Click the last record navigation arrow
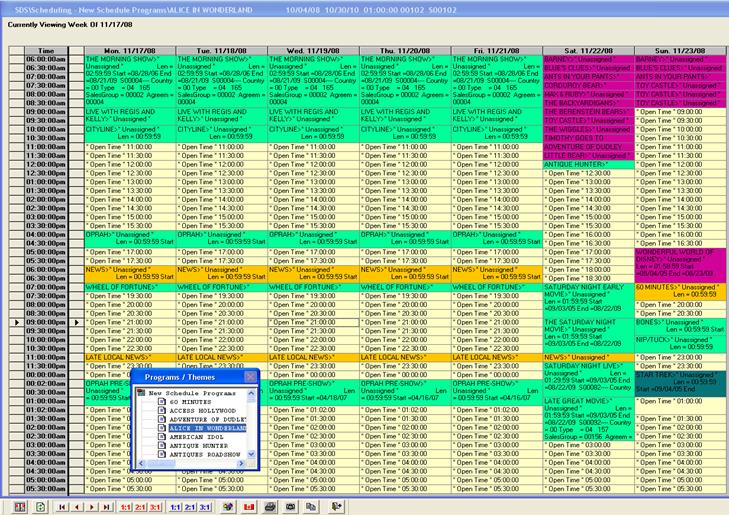Image resolution: width=729 pixels, height=515 pixels. [x=106, y=506]
